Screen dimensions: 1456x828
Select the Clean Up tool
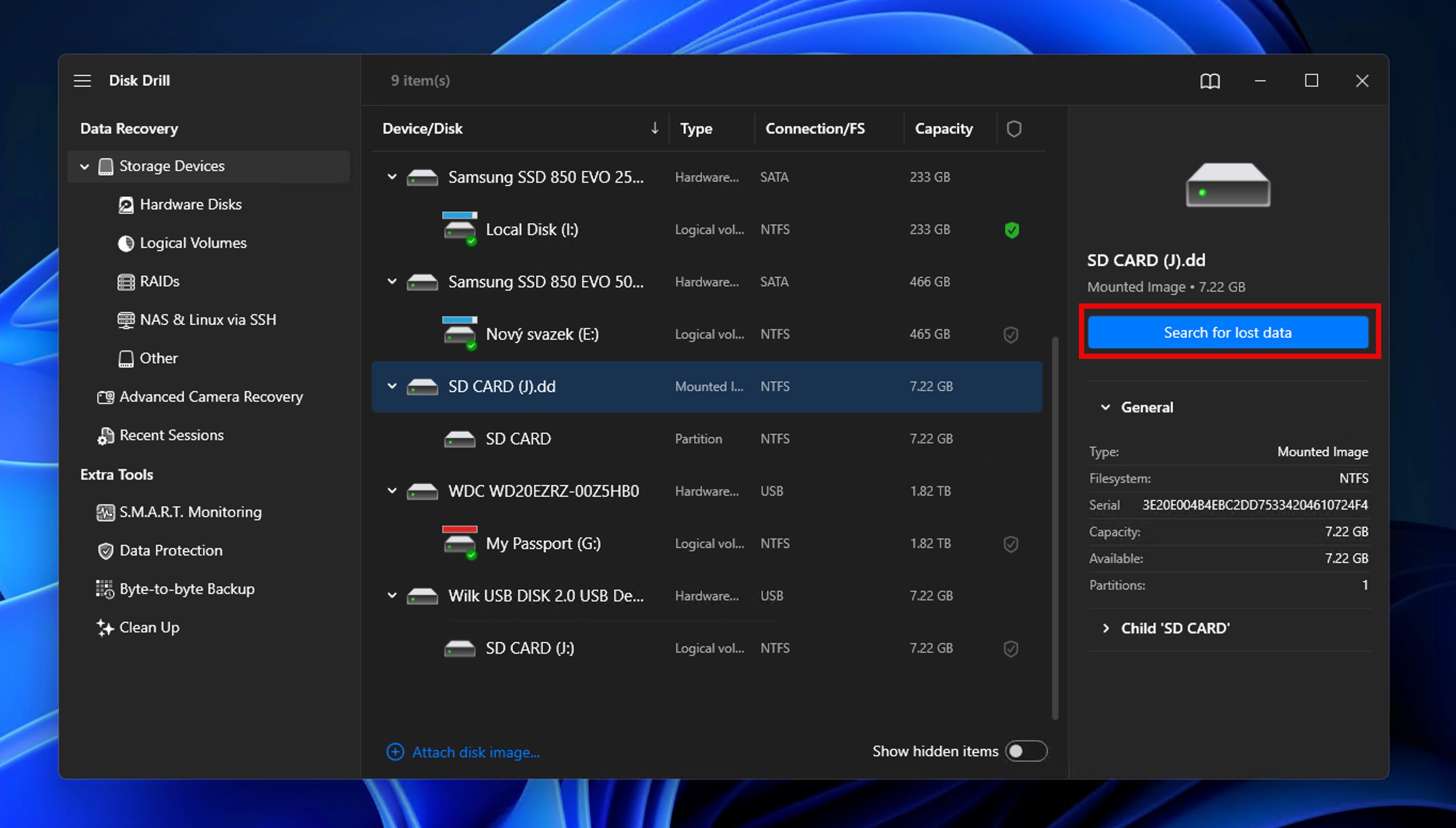click(x=149, y=627)
